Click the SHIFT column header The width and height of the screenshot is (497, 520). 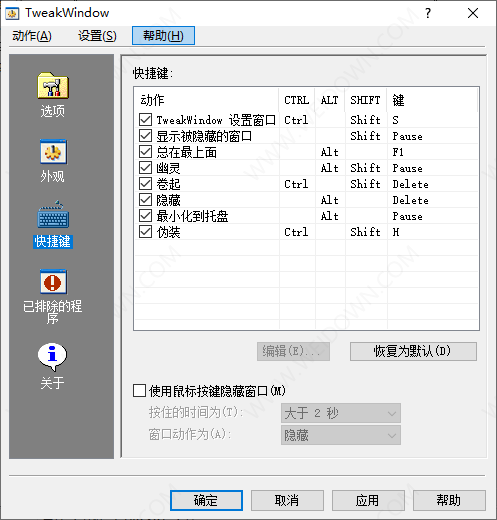coord(366,100)
